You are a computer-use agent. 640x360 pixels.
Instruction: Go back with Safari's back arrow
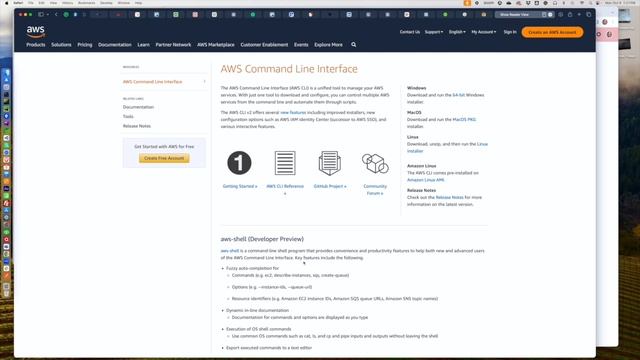[x=56, y=14]
